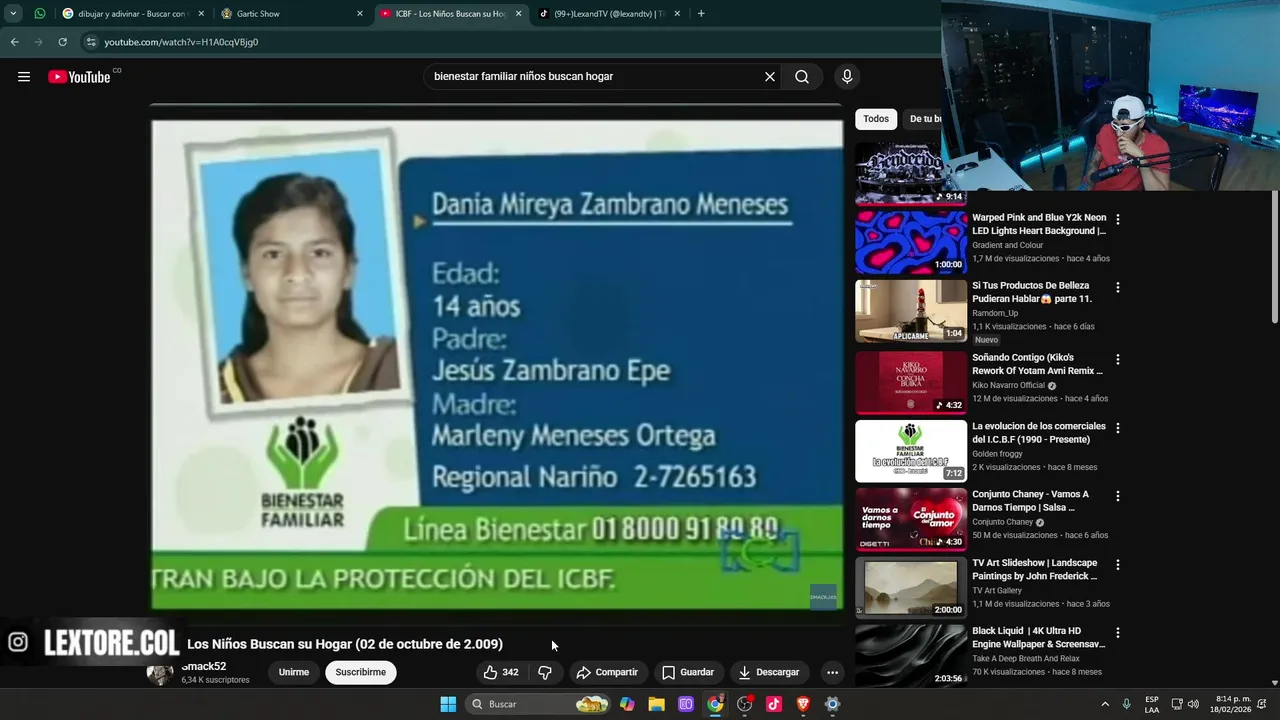Open La evolucion de los comerciales title

click(x=1039, y=433)
